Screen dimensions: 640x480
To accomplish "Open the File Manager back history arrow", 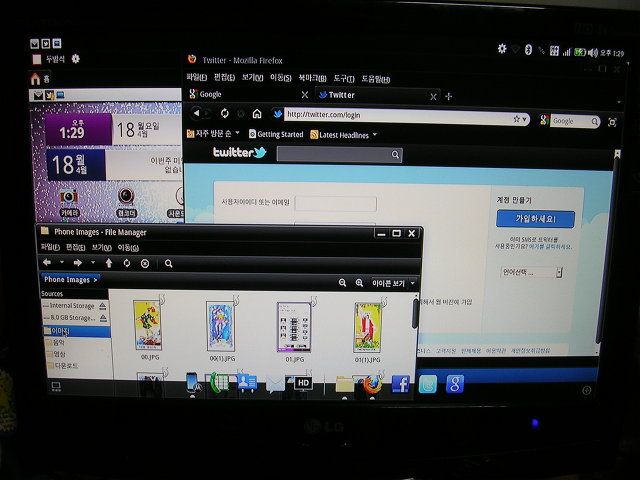I will 62,262.
